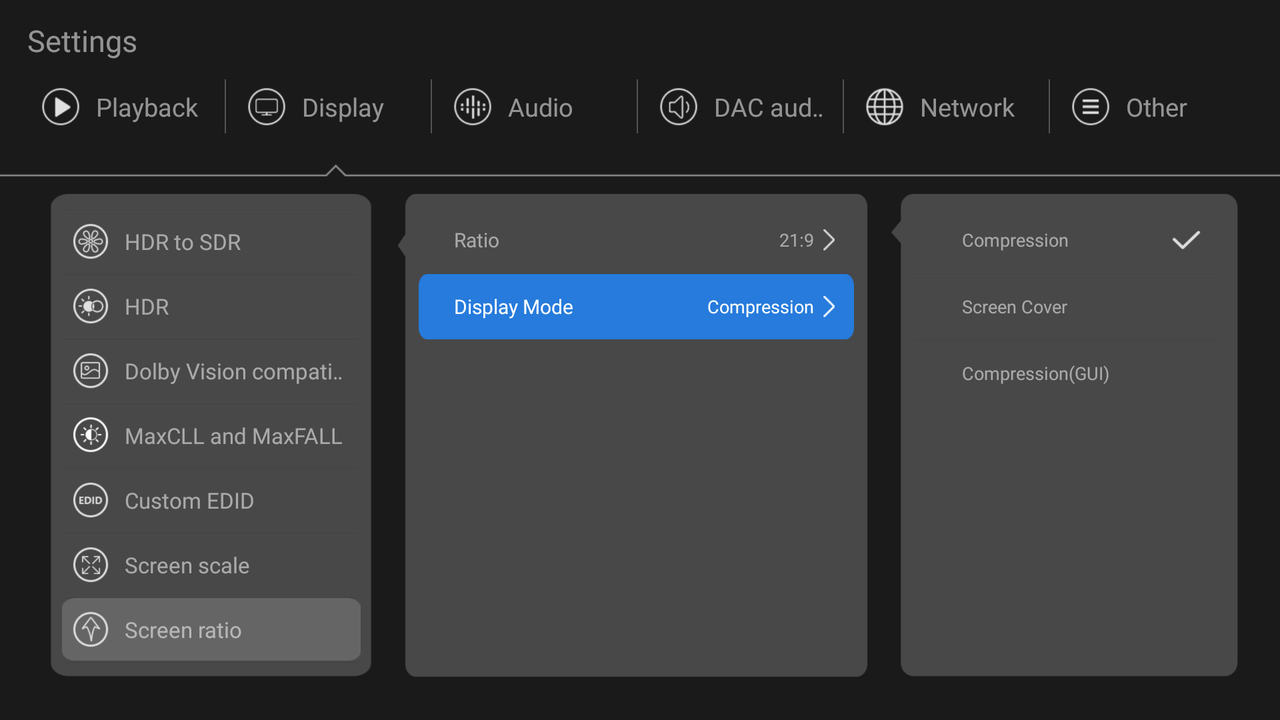This screenshot has height=720, width=1280.
Task: Click the MaxCLL and MaxFALL sun icon
Action: pos(91,436)
